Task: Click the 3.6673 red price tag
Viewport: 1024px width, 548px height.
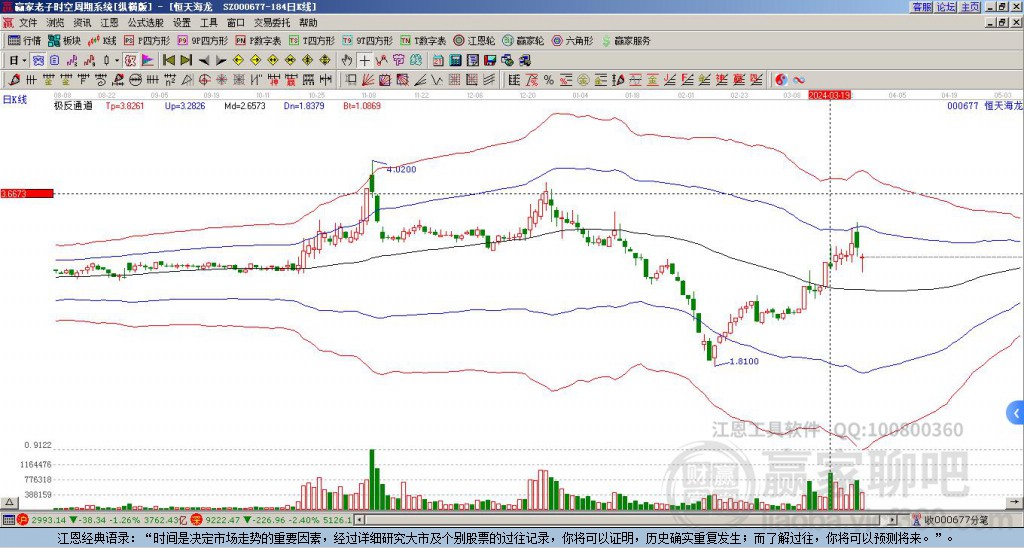Action: coord(27,193)
